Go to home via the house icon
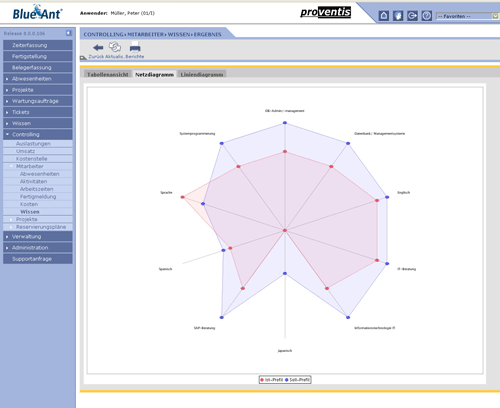 pos(384,16)
